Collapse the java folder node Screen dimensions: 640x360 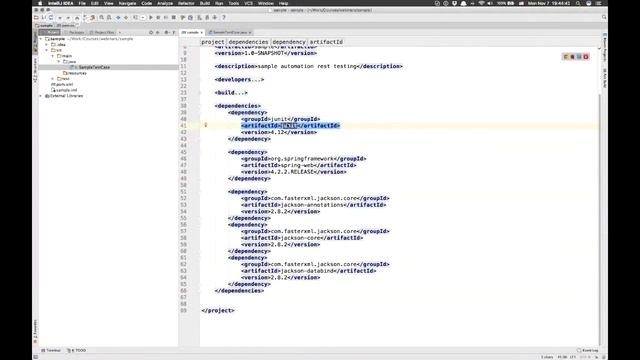(x=59, y=62)
